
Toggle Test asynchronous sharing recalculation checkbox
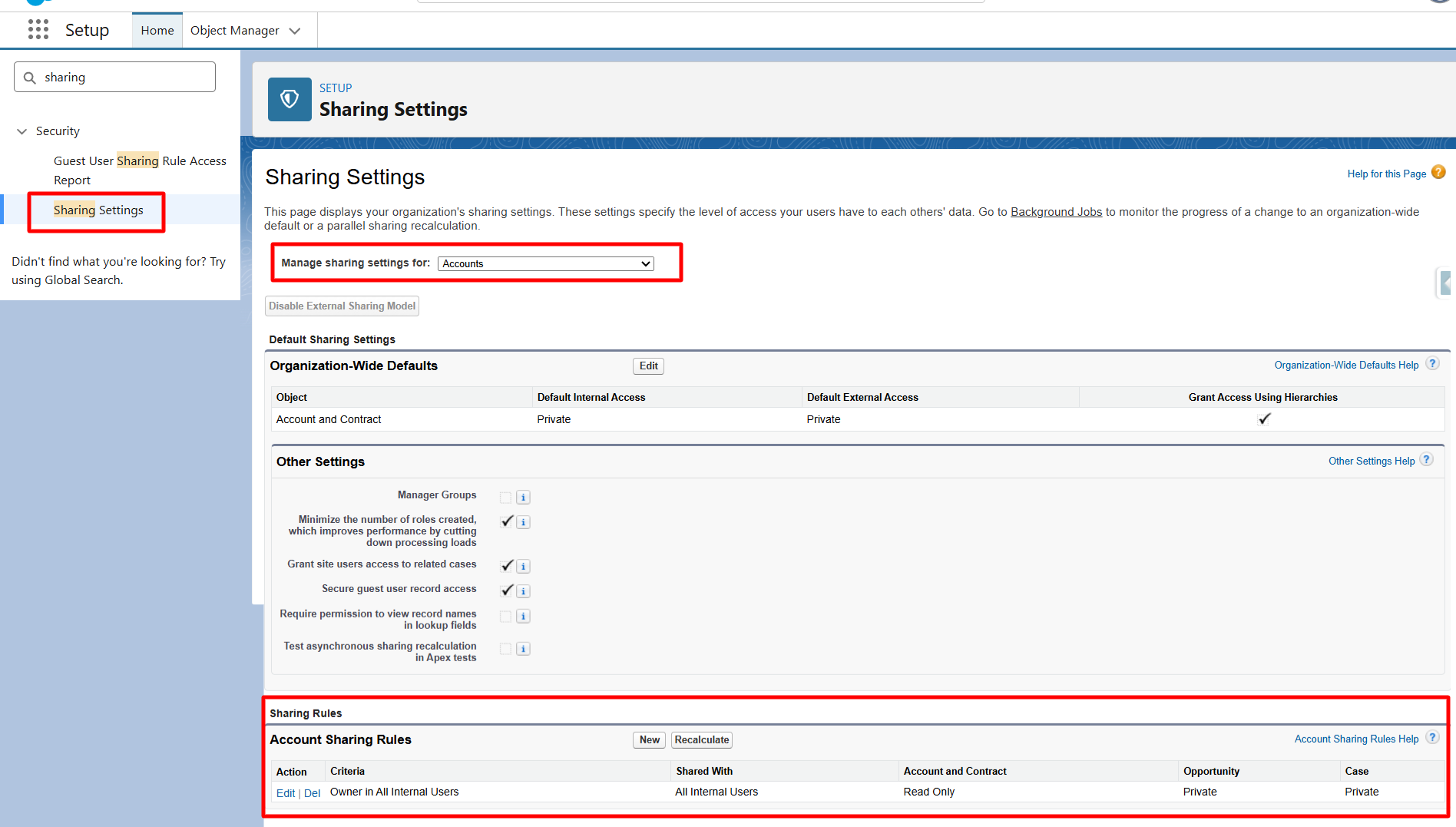[505, 649]
